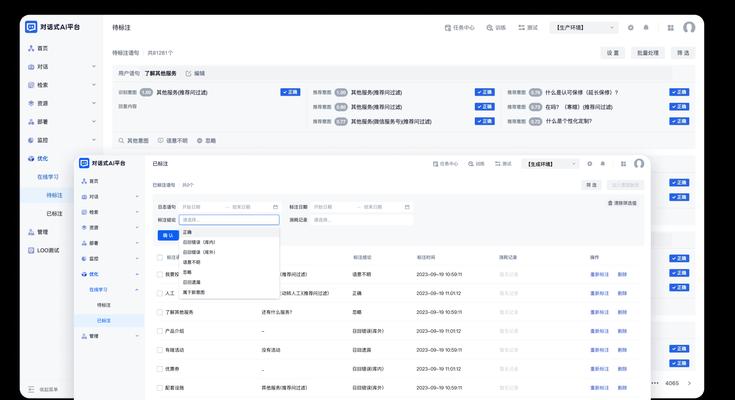
Task: Click the 首页 home icon in the back window sidebar
Action: pyautogui.click(x=31, y=48)
